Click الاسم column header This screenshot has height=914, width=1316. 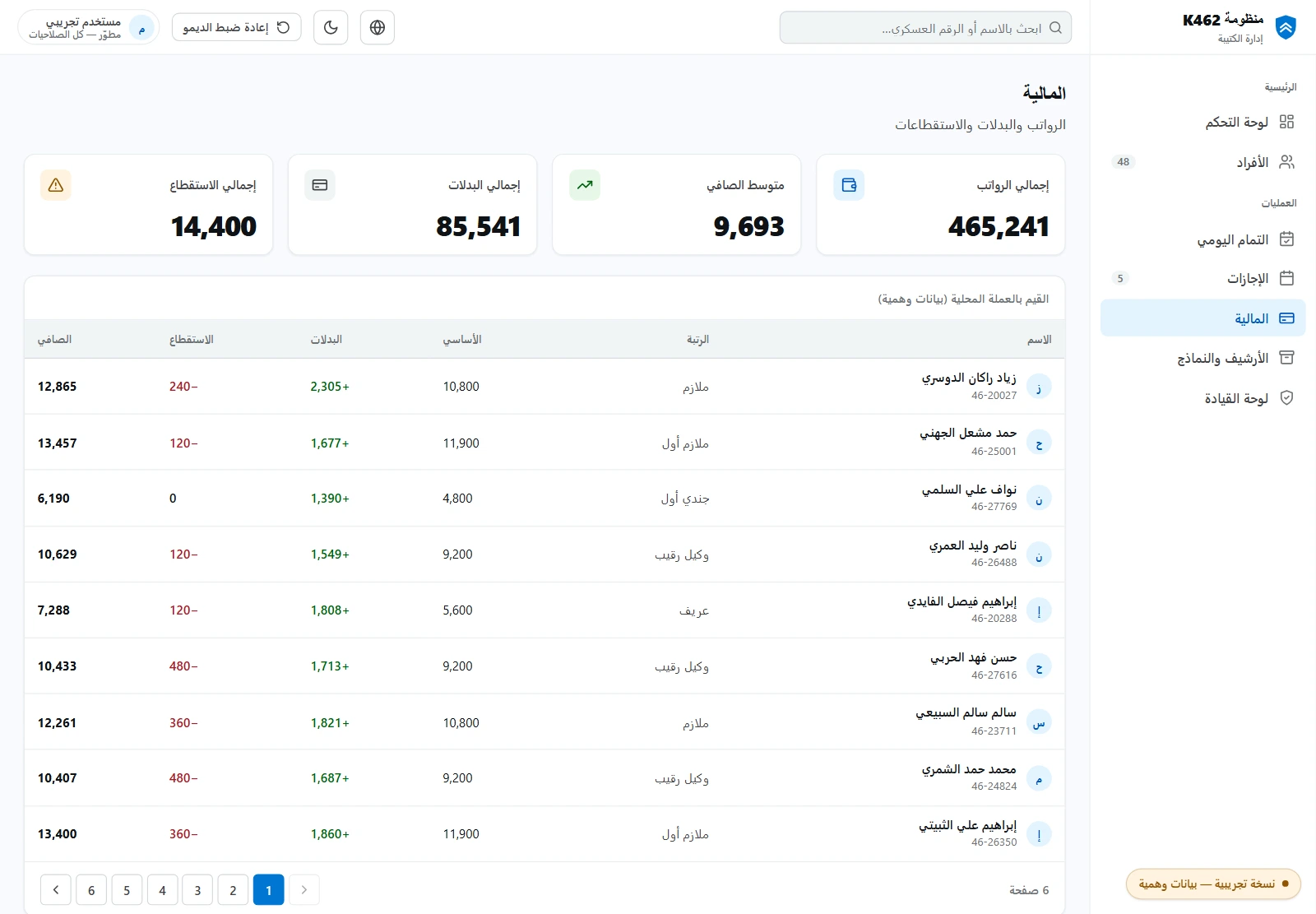(x=1039, y=339)
